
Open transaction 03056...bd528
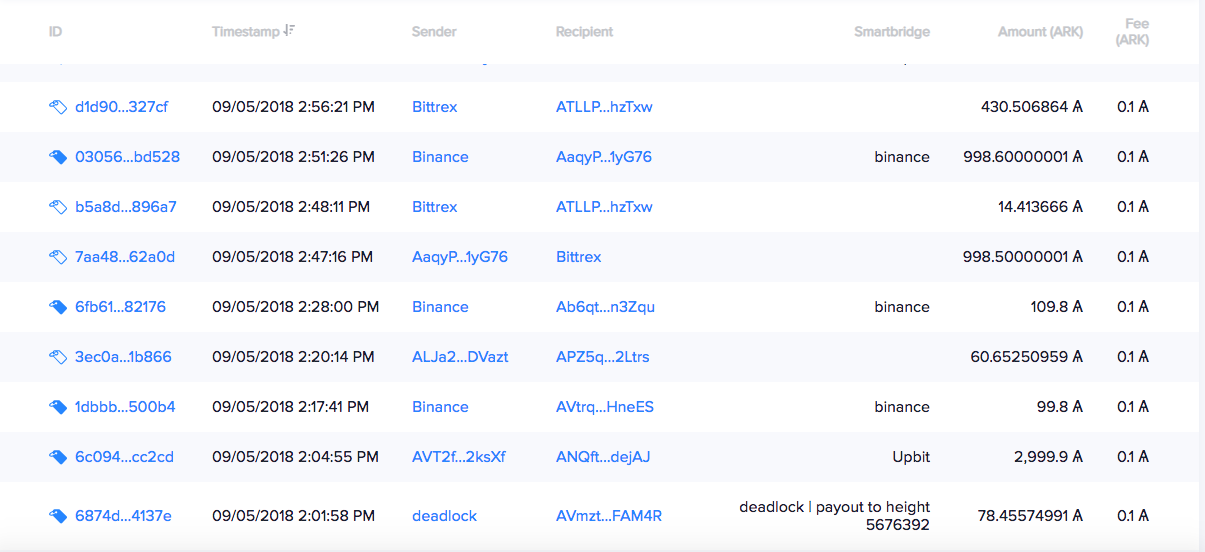point(127,157)
